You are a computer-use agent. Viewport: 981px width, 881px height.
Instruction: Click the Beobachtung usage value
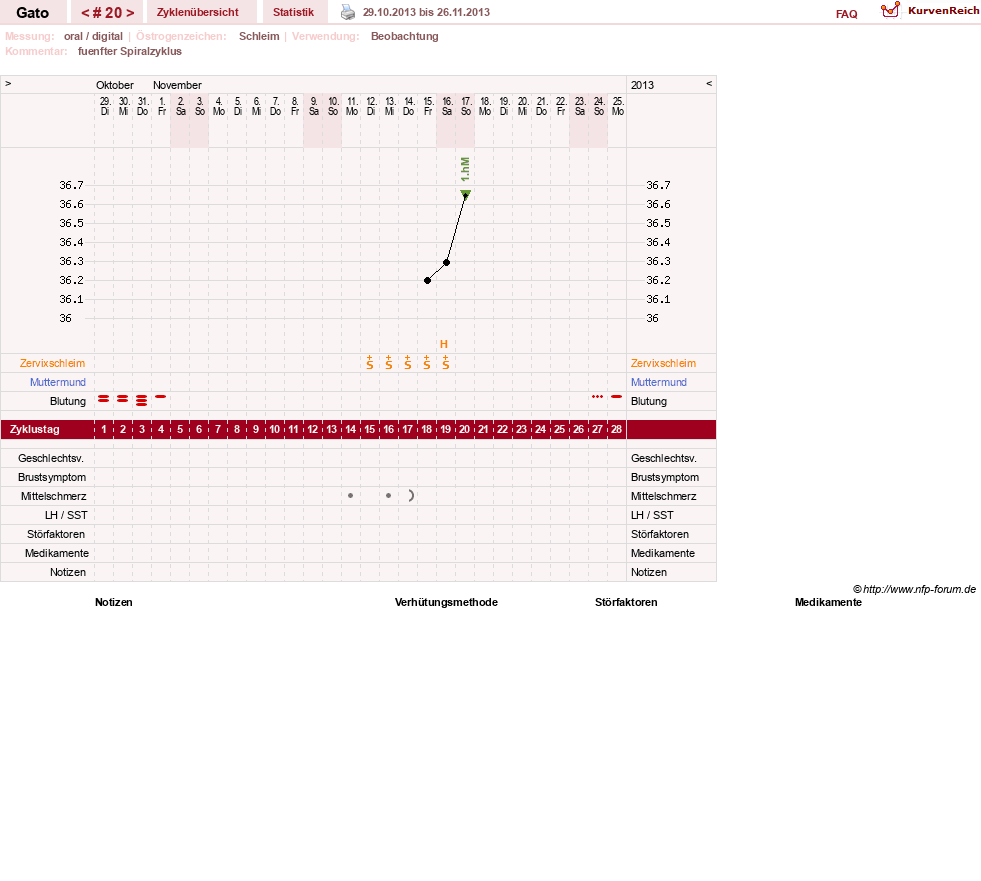click(x=405, y=36)
